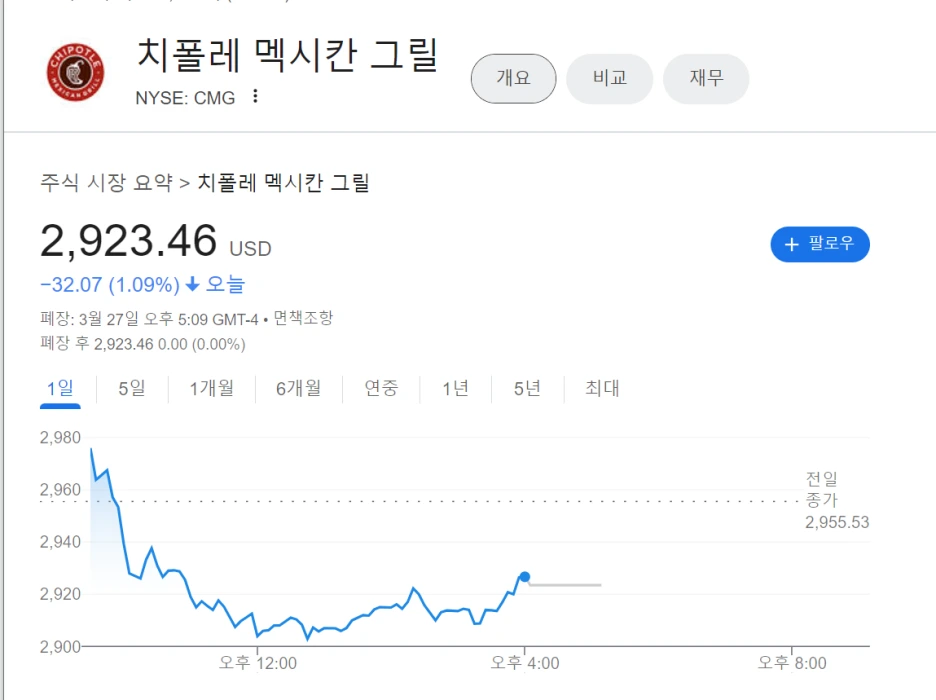Click the price value 2,923.46
936x700 pixels.
128,241
